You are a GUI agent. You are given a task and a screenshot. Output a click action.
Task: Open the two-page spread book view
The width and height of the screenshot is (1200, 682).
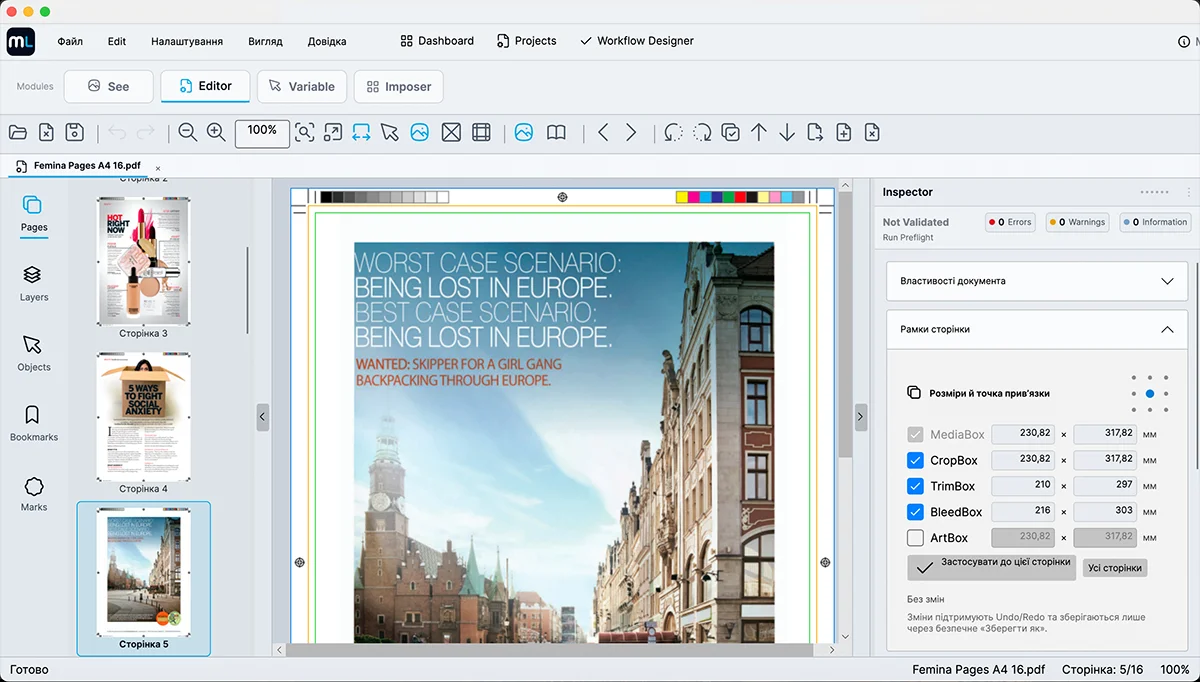click(x=556, y=132)
